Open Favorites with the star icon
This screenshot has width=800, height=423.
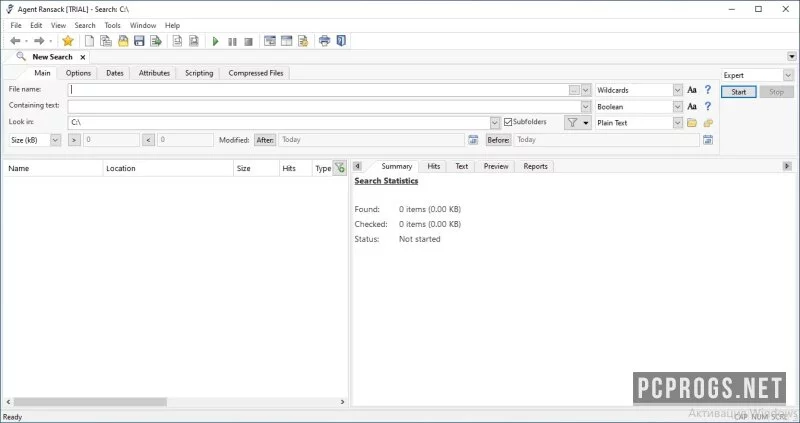point(68,41)
